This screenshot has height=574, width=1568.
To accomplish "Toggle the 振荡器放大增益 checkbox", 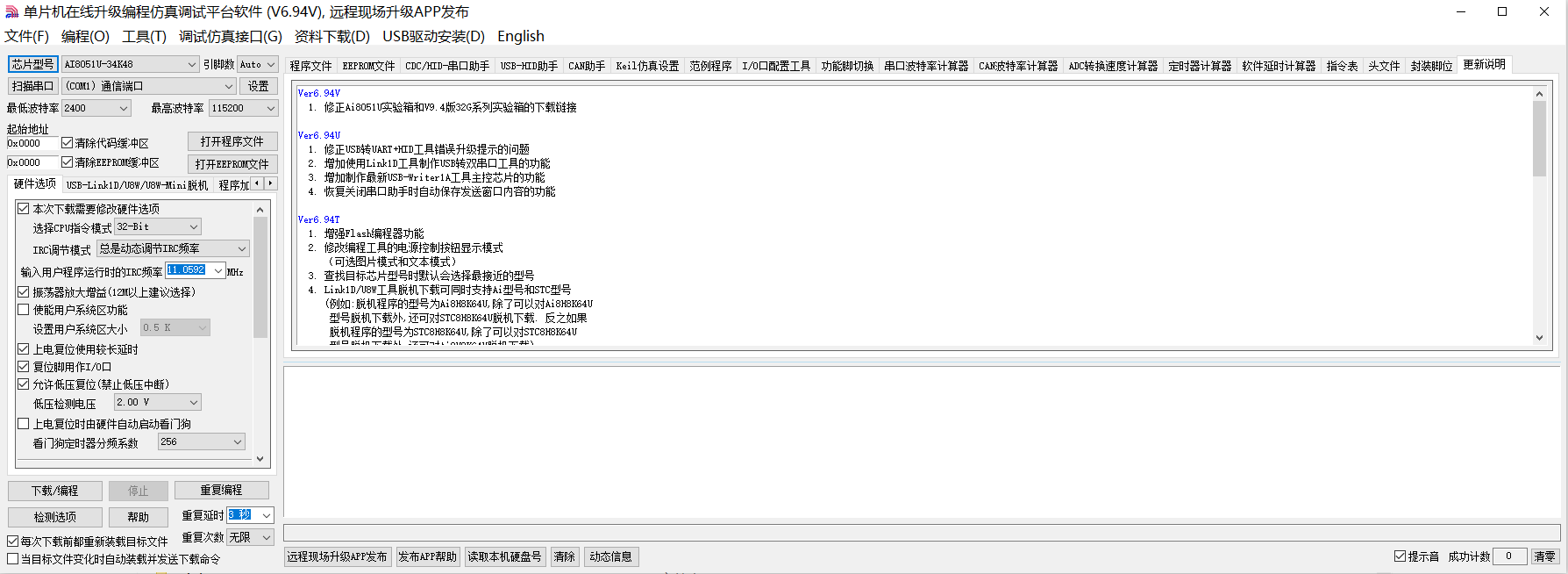I will click(24, 291).
